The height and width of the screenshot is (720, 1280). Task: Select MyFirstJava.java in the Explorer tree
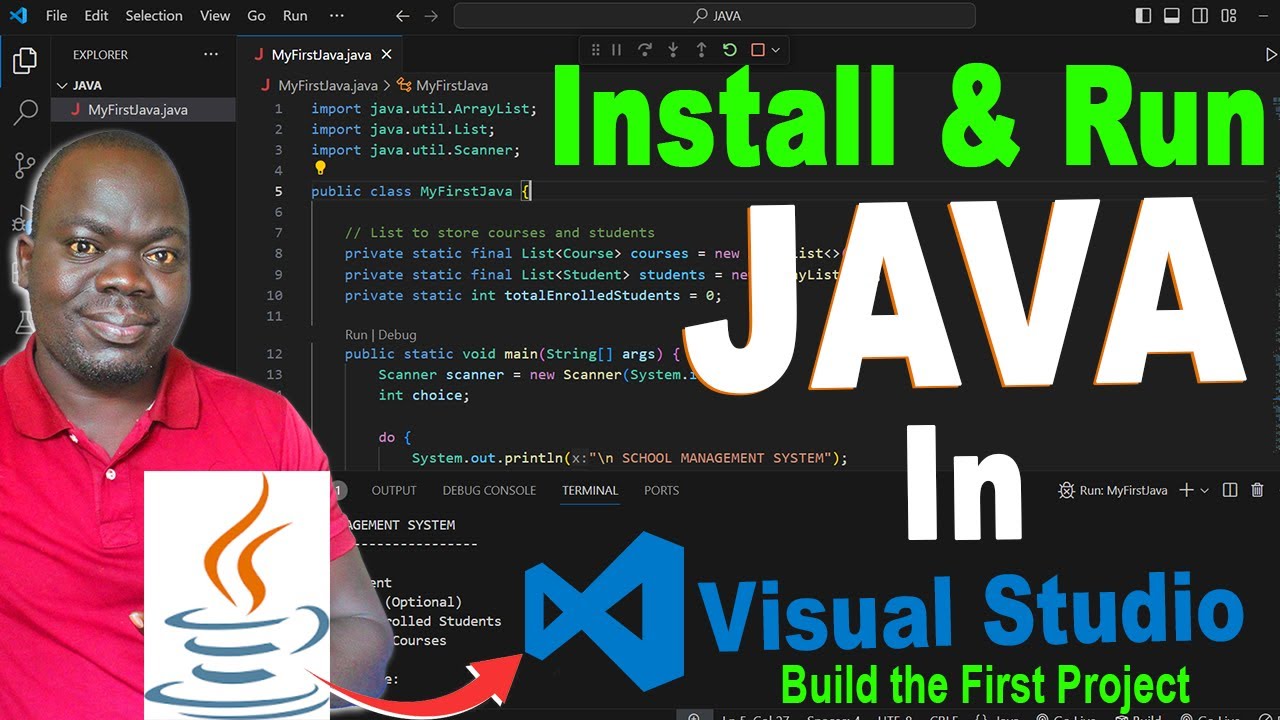click(143, 110)
